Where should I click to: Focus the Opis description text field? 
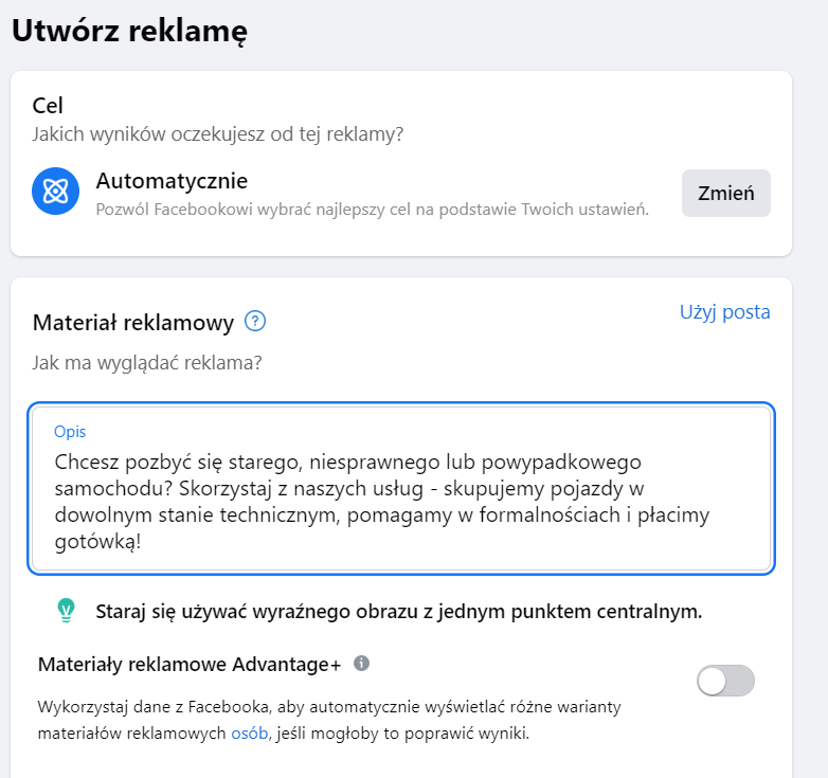(x=401, y=489)
